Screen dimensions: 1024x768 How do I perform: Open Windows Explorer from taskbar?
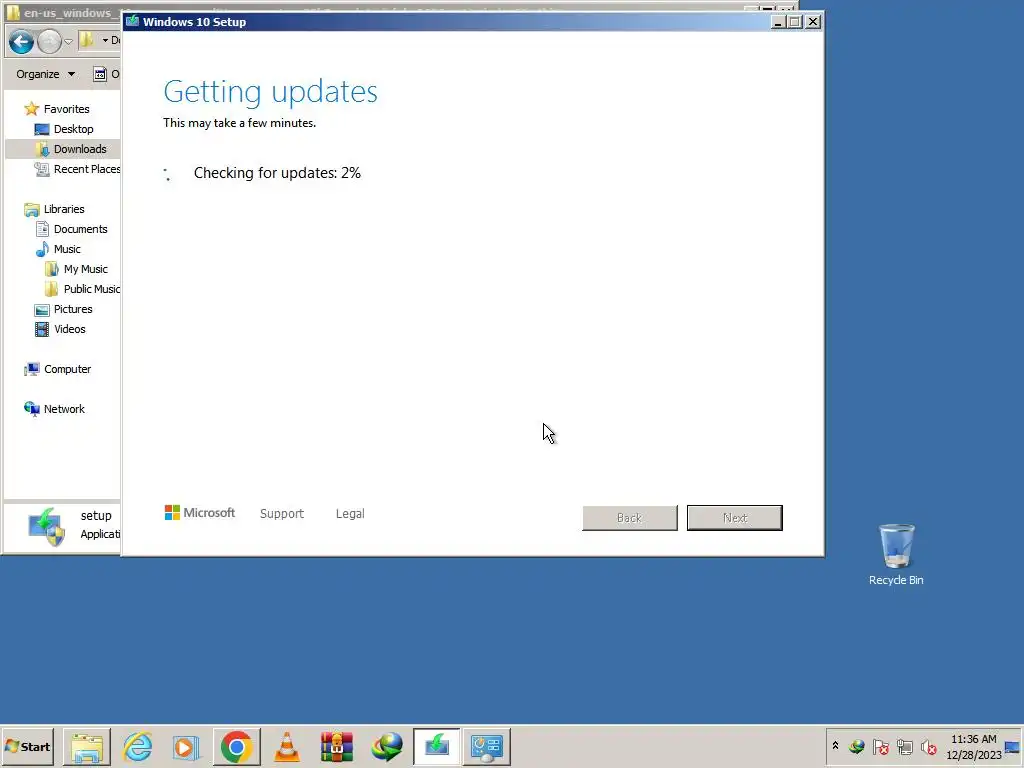87,747
